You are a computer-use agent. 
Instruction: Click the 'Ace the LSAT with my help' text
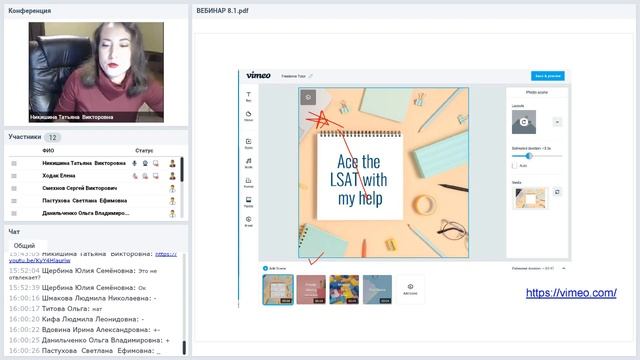pyautogui.click(x=359, y=180)
